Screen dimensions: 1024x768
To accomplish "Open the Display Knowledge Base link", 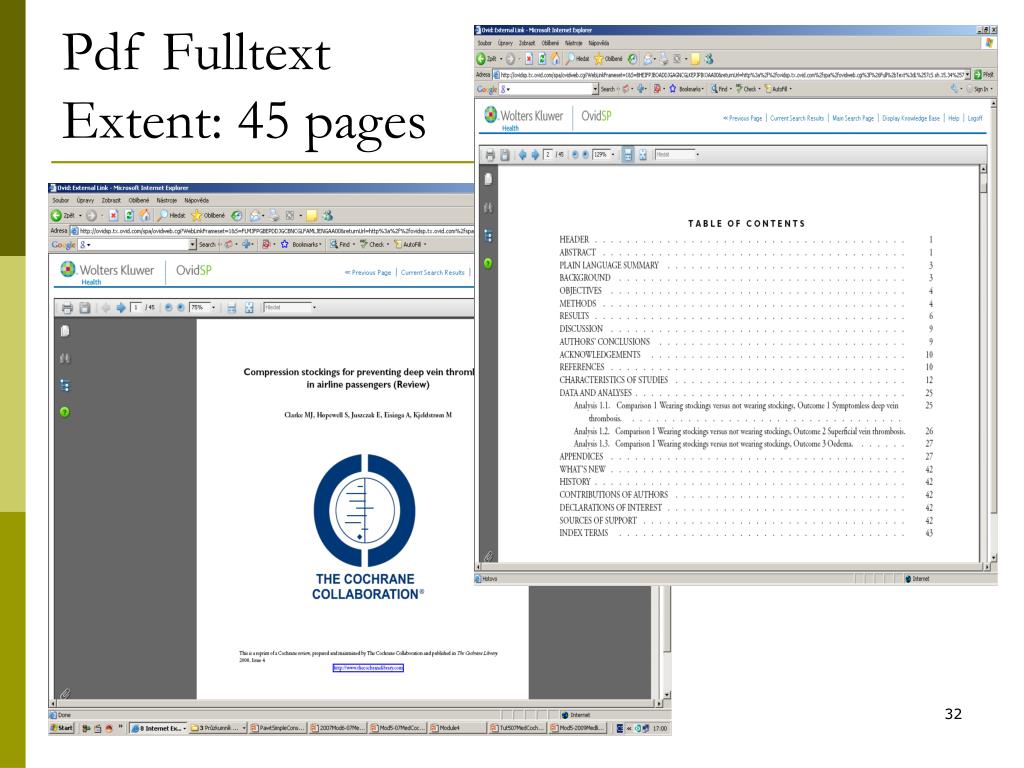I will coord(911,118).
